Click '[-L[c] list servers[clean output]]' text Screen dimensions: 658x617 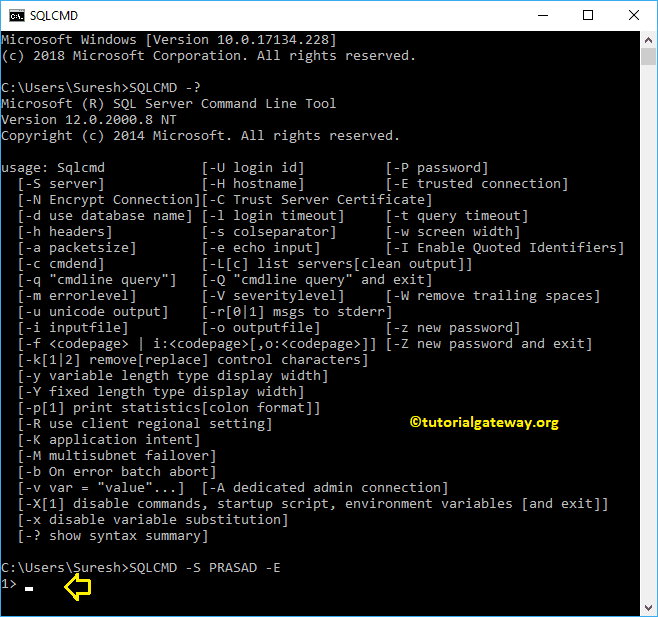click(337, 264)
